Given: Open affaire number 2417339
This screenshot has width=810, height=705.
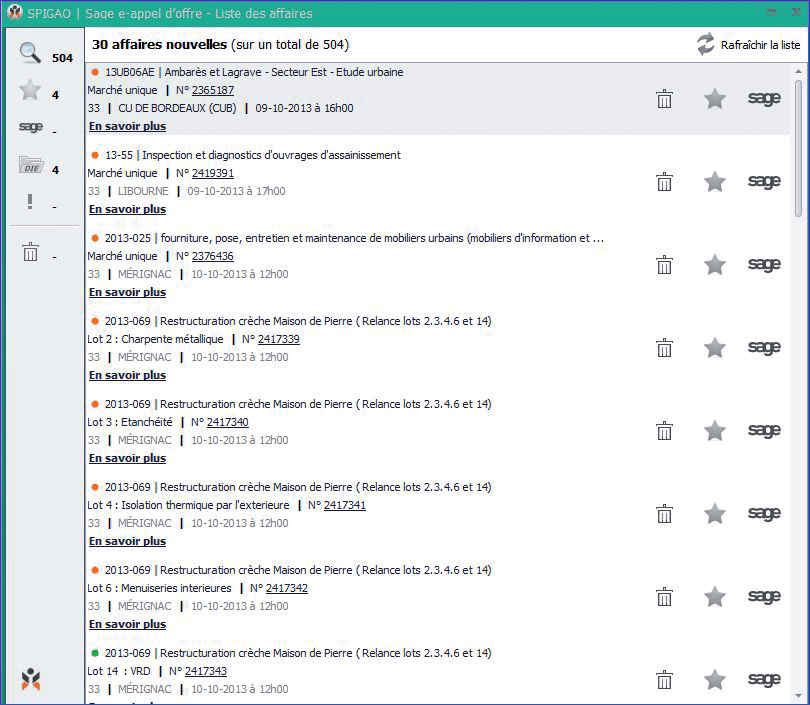Looking at the screenshot, I should tap(279, 339).
